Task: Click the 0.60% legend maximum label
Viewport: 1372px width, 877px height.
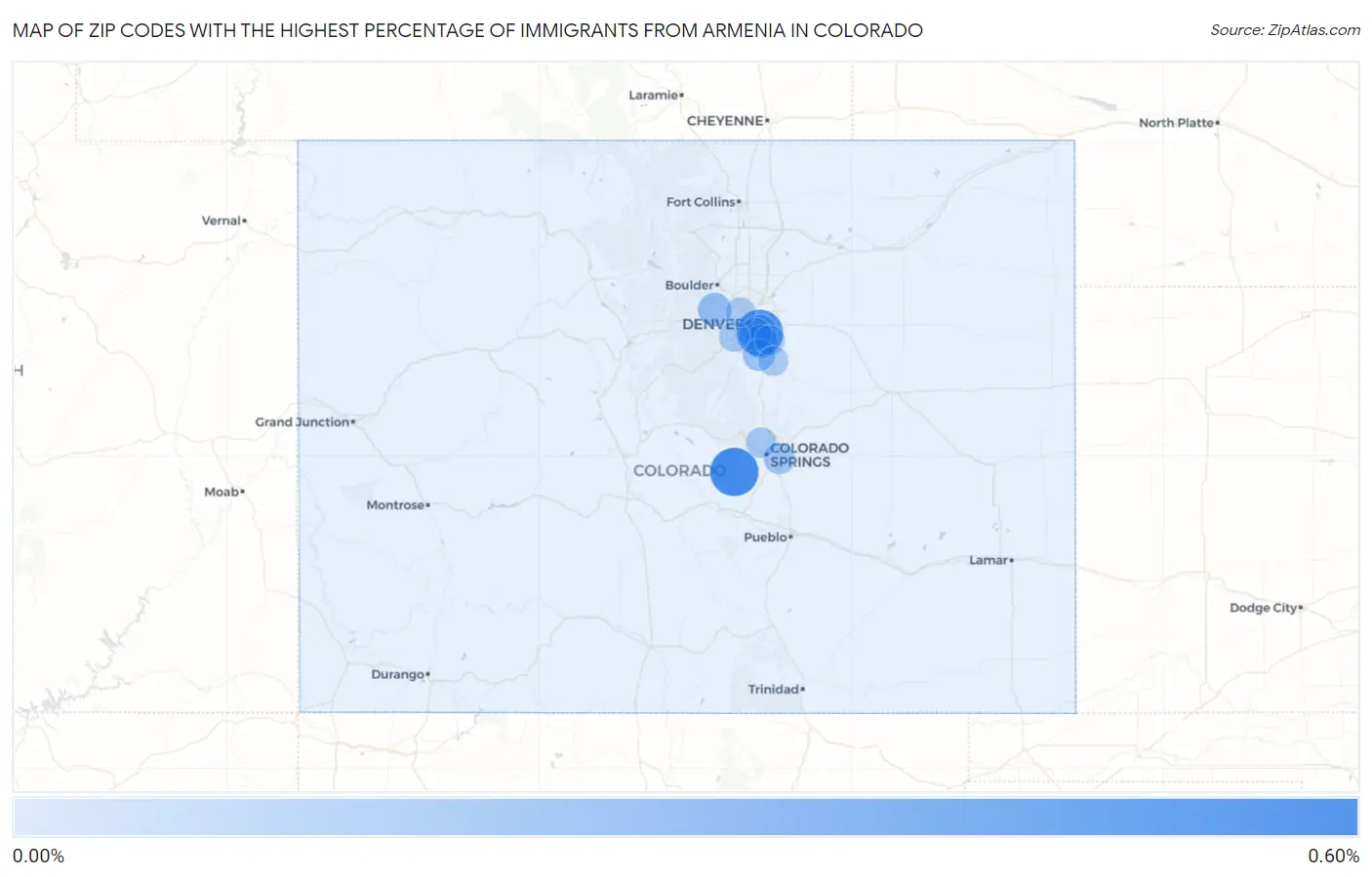Action: [1333, 856]
